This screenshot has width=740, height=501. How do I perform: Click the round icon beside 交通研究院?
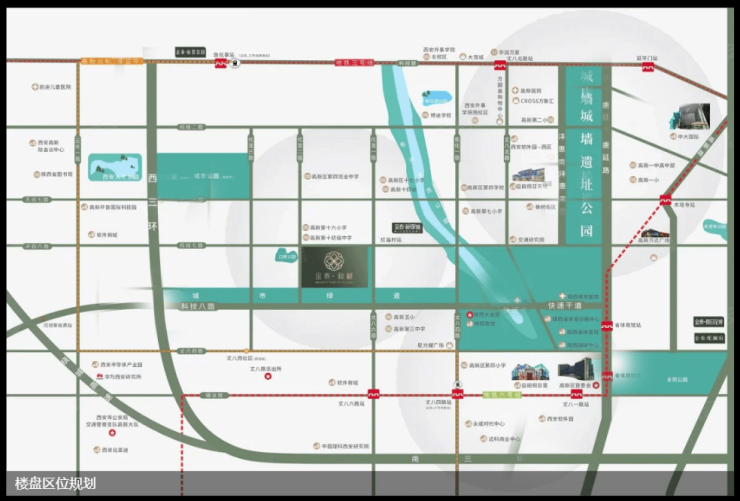coord(513,239)
